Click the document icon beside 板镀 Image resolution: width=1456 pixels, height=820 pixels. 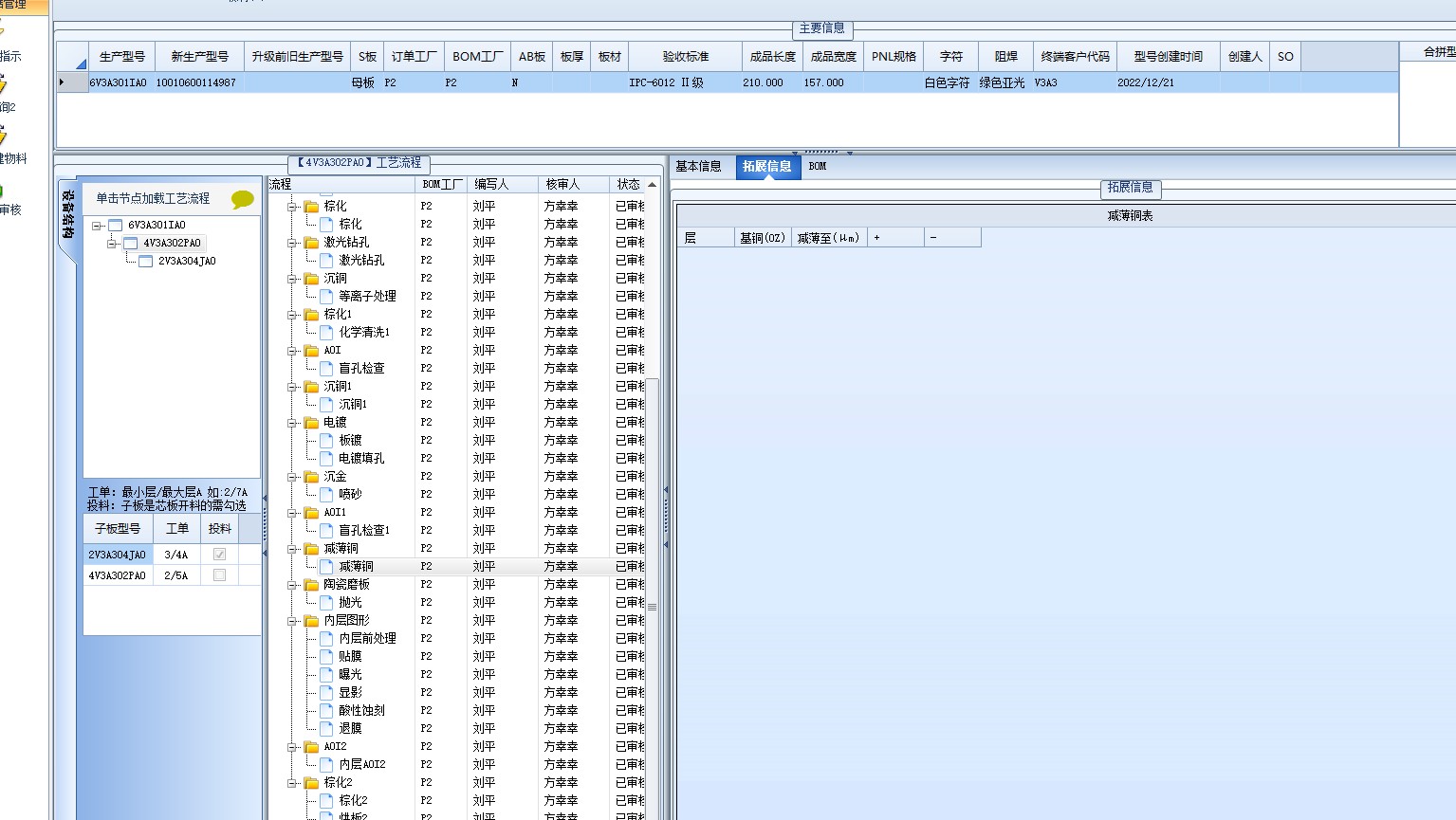click(327, 441)
